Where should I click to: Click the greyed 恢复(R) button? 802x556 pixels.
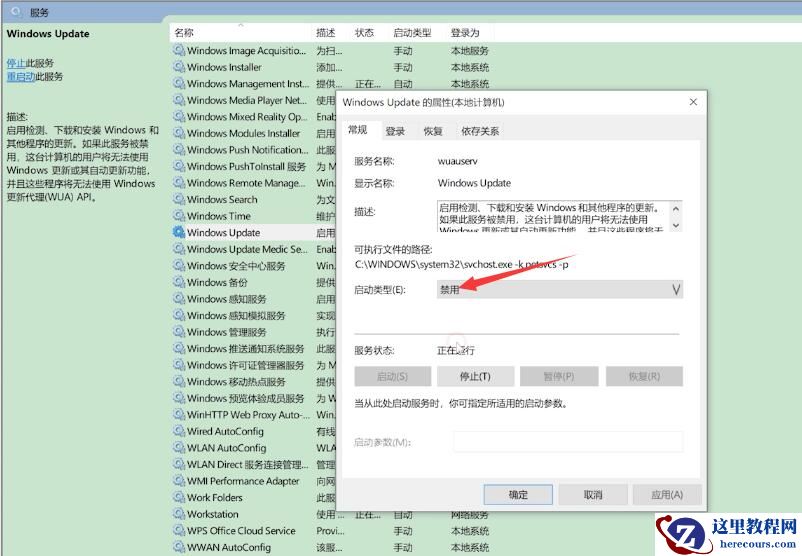tap(644, 376)
